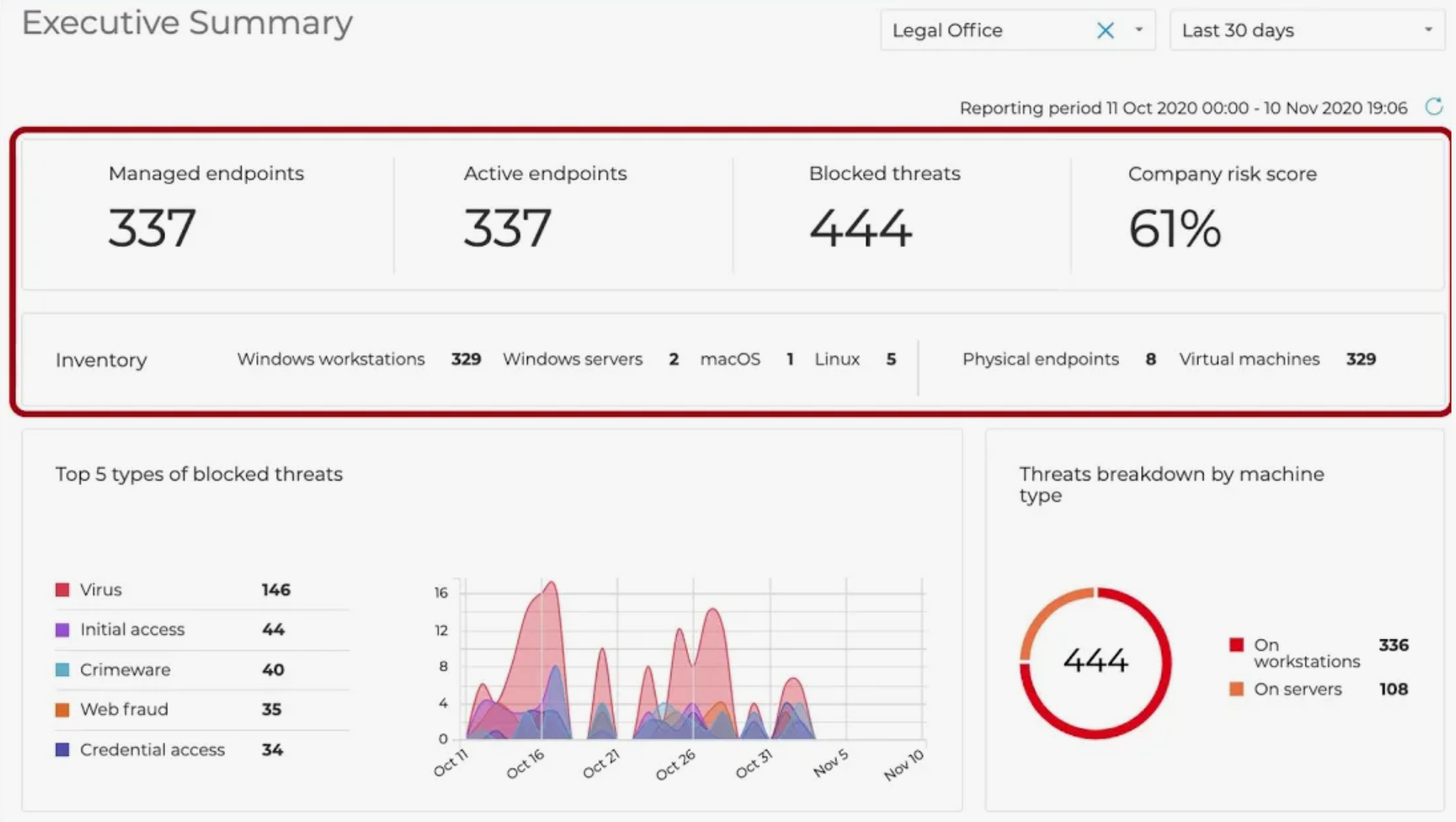The image size is (1456, 822).
Task: Click the Virtual machines inventory entry
Action: (1248, 359)
